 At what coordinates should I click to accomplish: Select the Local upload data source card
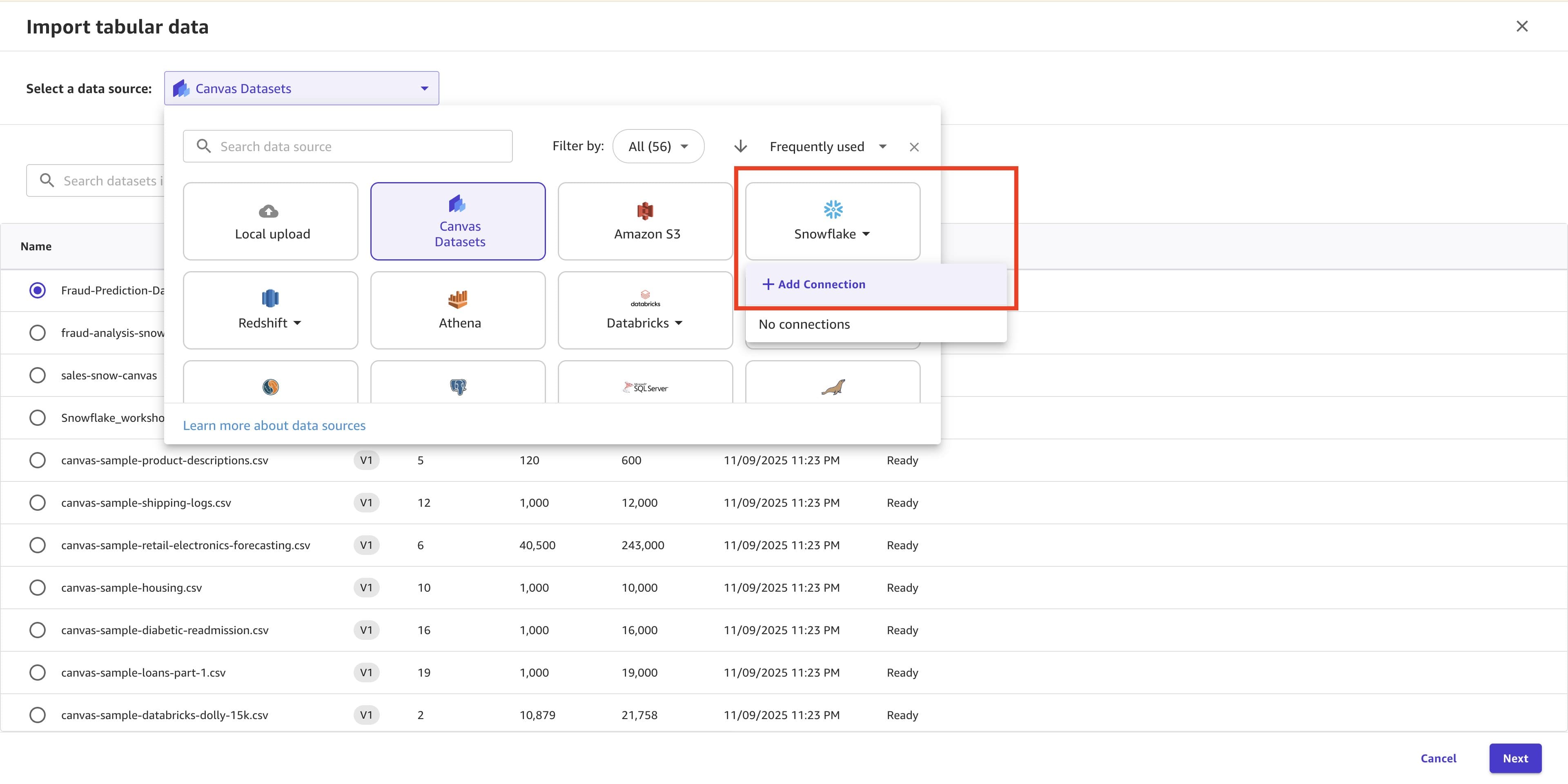[x=270, y=222]
